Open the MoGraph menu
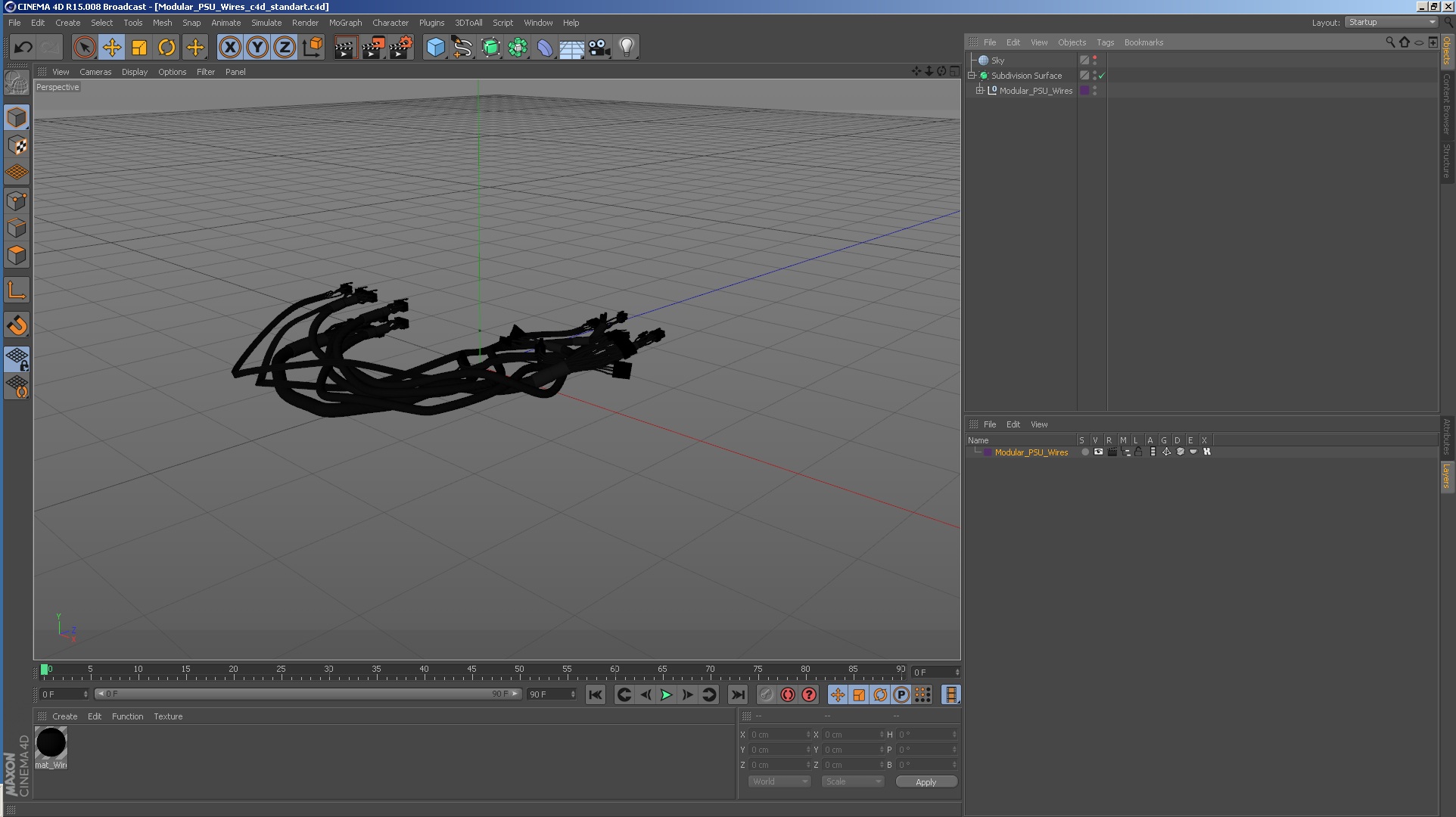Image resolution: width=1456 pixels, height=817 pixels. (x=345, y=23)
